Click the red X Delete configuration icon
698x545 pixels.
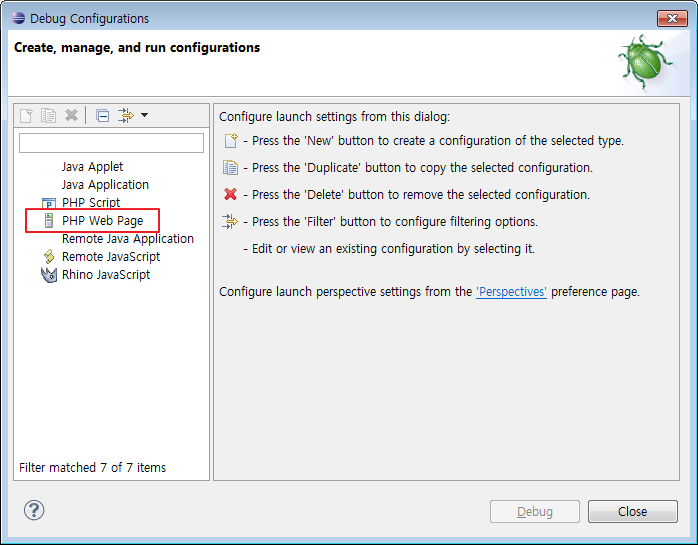click(x=71, y=115)
